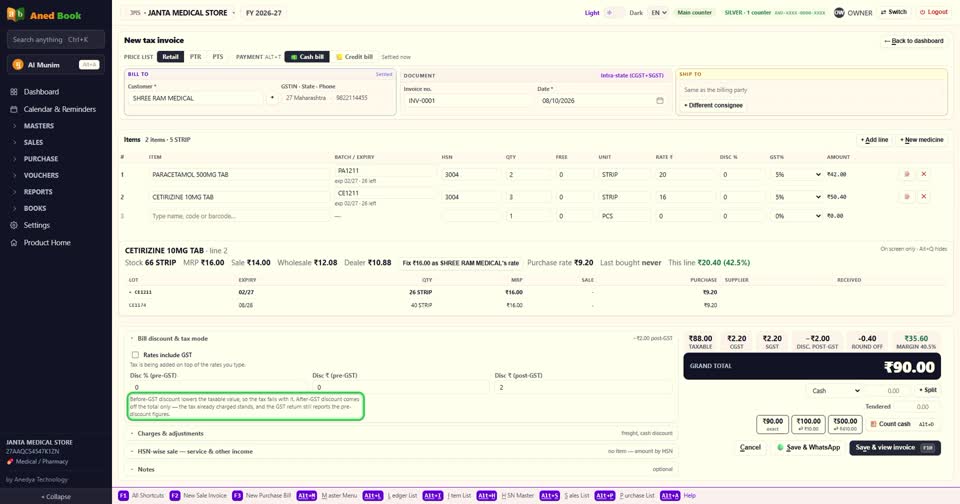Click the Type name, code or barcode field

(x=238, y=216)
